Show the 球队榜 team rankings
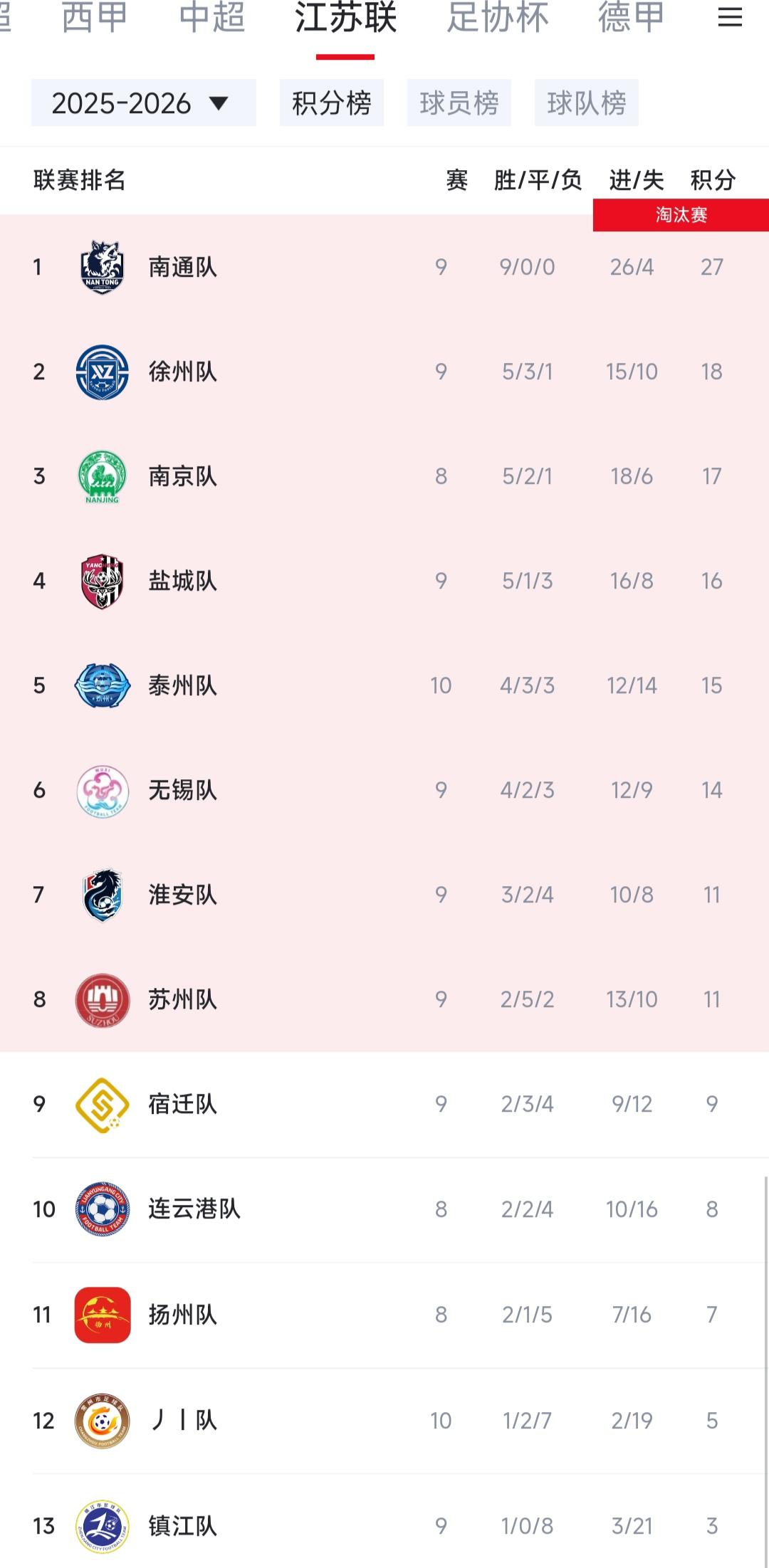 click(x=587, y=103)
